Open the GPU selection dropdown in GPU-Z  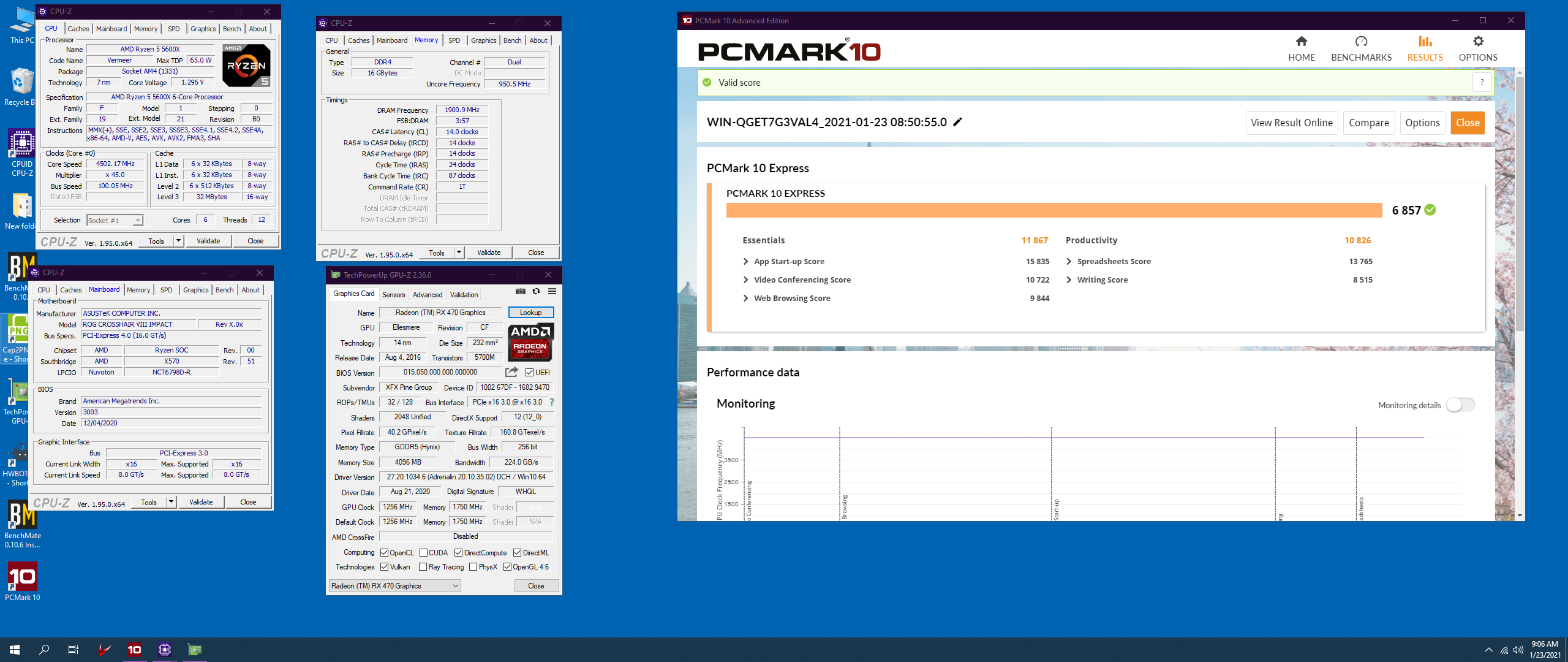[x=394, y=586]
